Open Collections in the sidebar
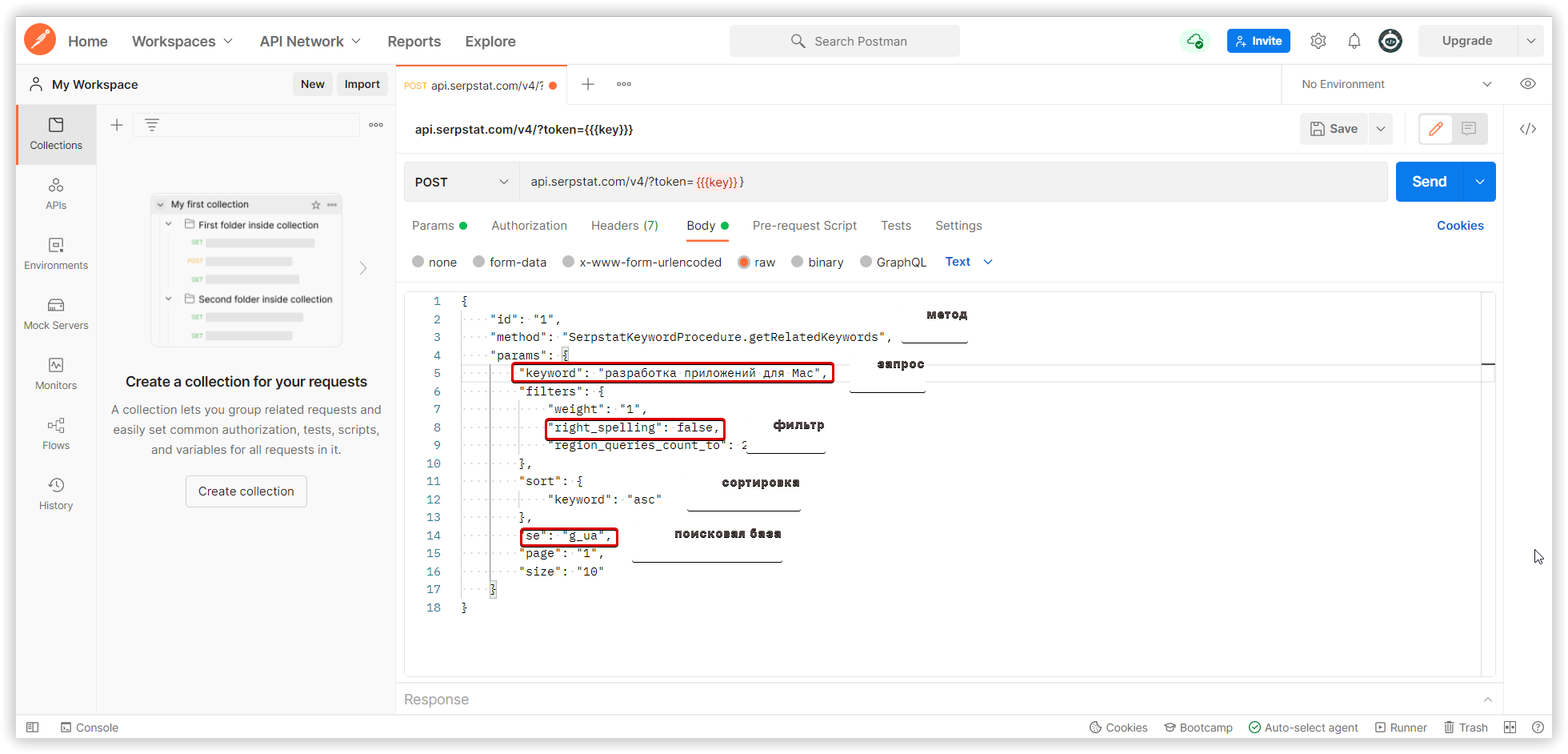Screen dimensions: 1568x754 pyautogui.click(x=56, y=134)
